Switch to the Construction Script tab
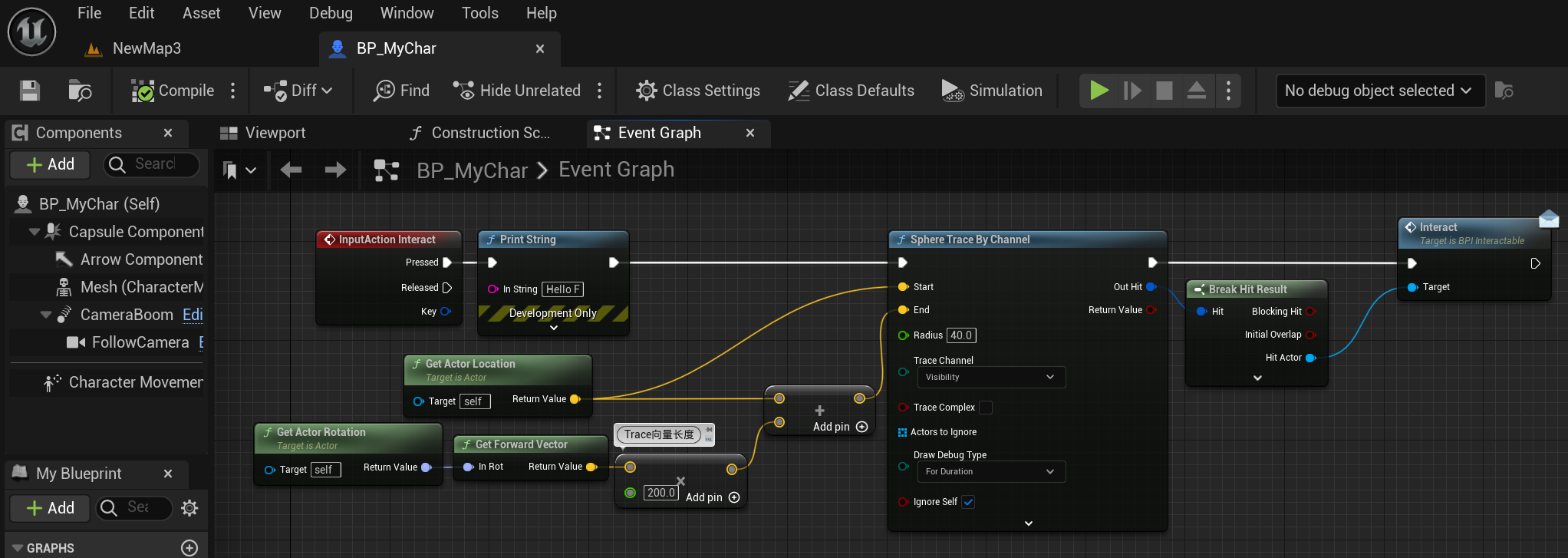This screenshot has width=1568, height=558. pyautogui.click(x=479, y=133)
